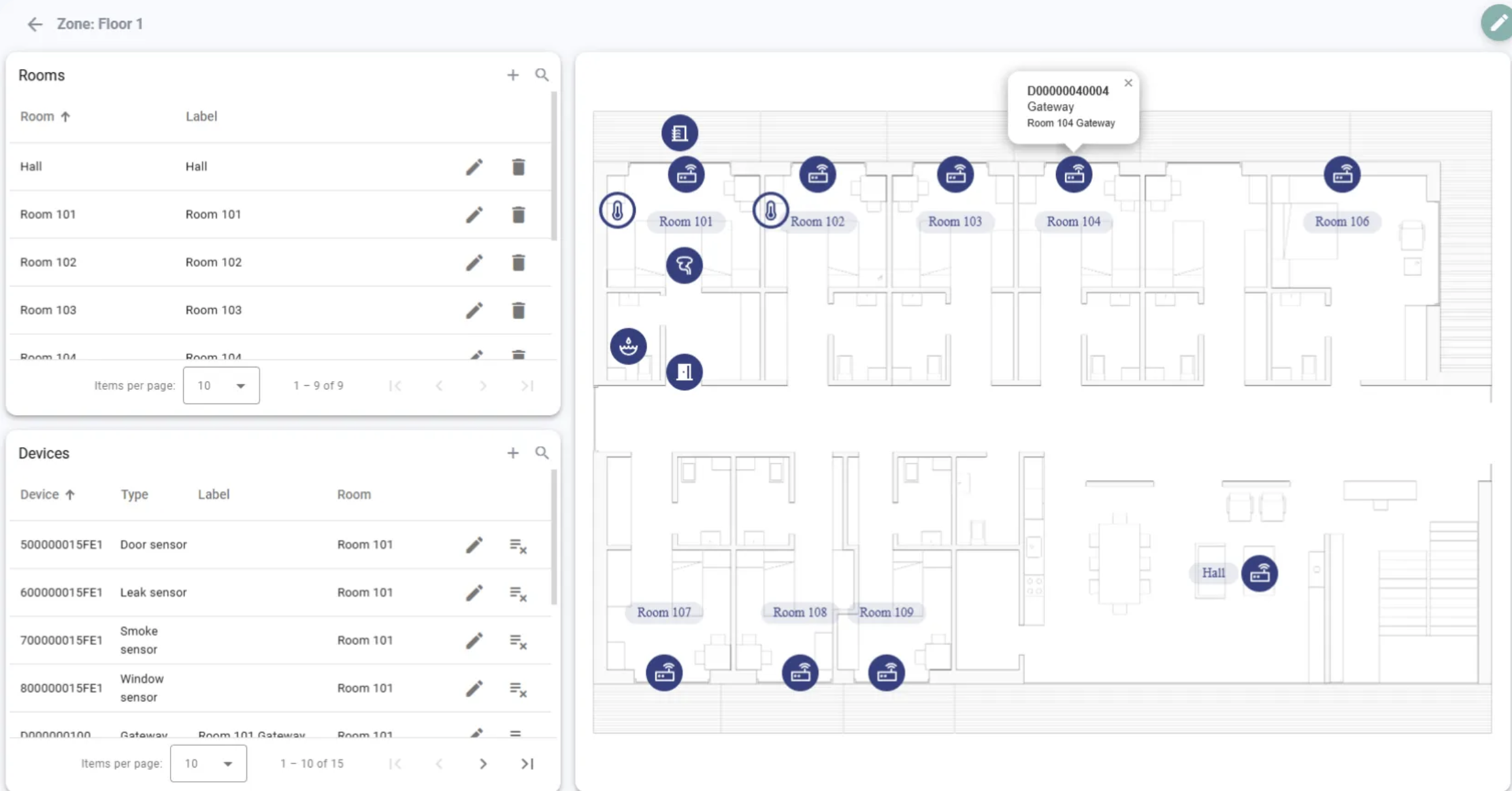Select the Hall gateway icon on the map

click(x=1259, y=573)
